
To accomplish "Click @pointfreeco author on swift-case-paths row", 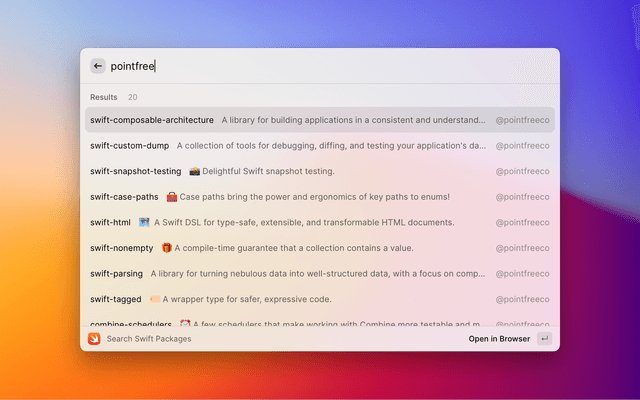I will pyautogui.click(x=522, y=197).
